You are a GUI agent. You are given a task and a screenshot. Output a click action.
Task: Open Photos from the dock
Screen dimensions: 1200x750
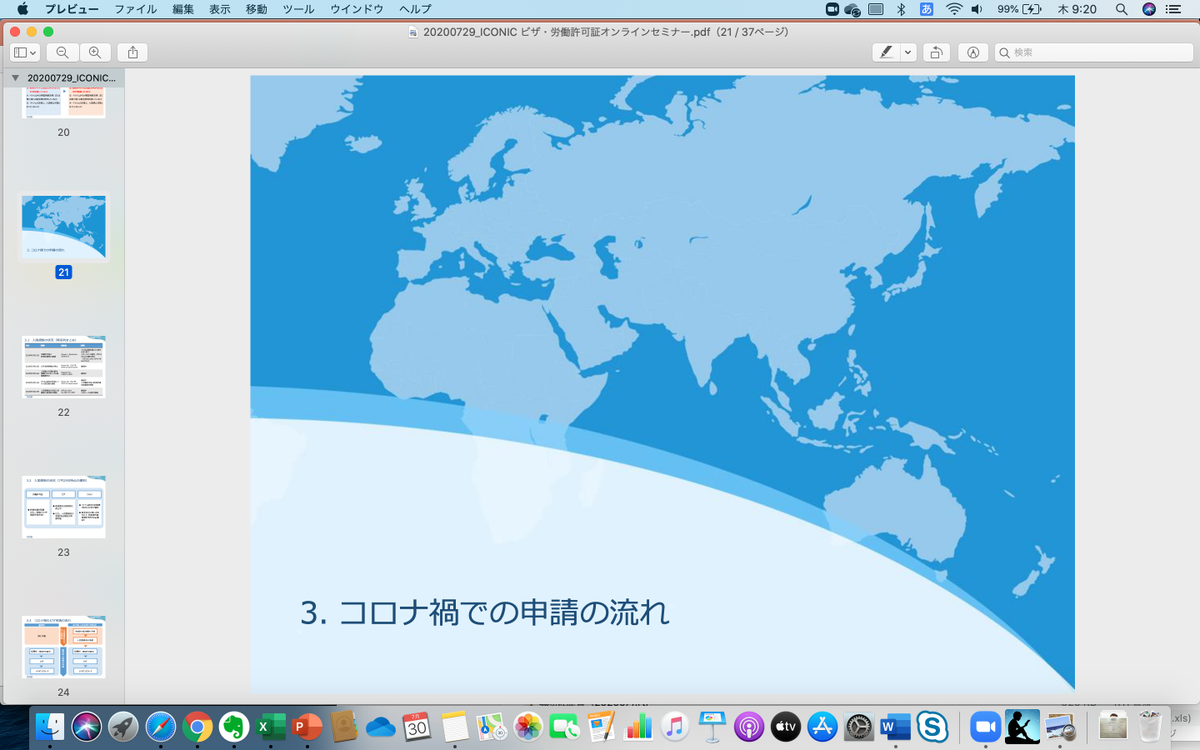pos(527,726)
